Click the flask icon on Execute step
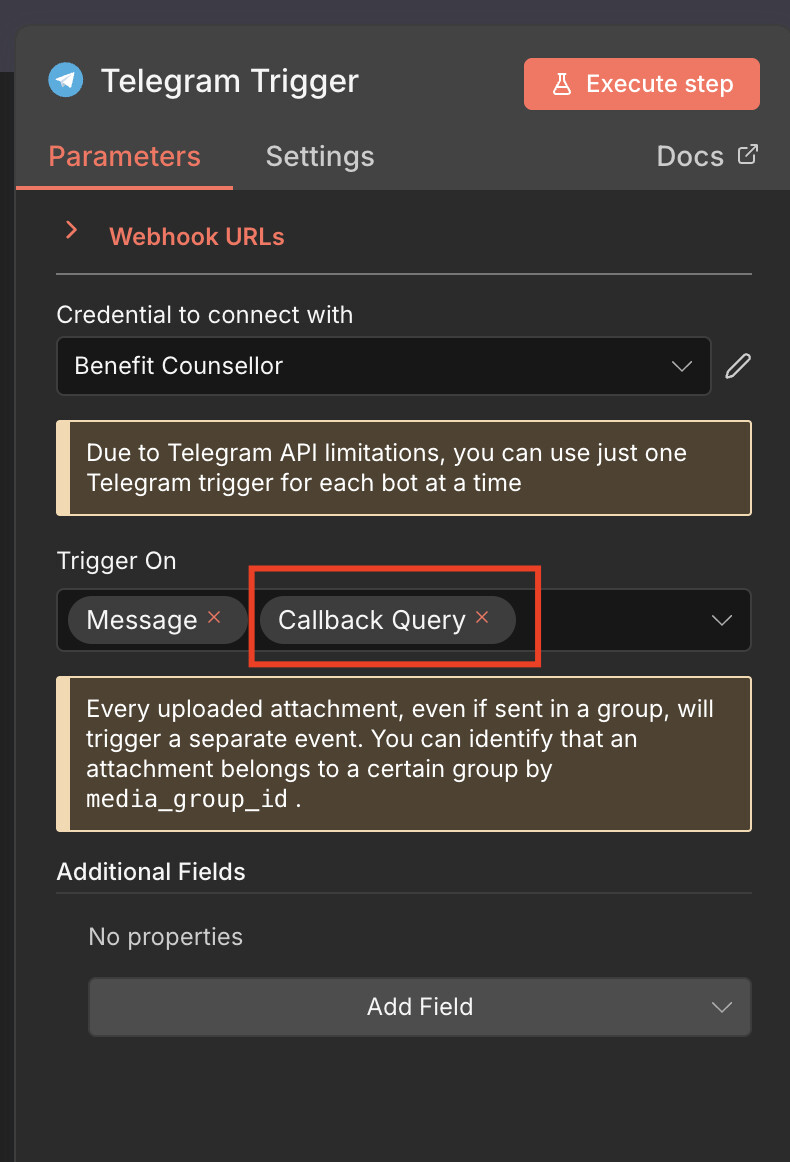 [562, 84]
